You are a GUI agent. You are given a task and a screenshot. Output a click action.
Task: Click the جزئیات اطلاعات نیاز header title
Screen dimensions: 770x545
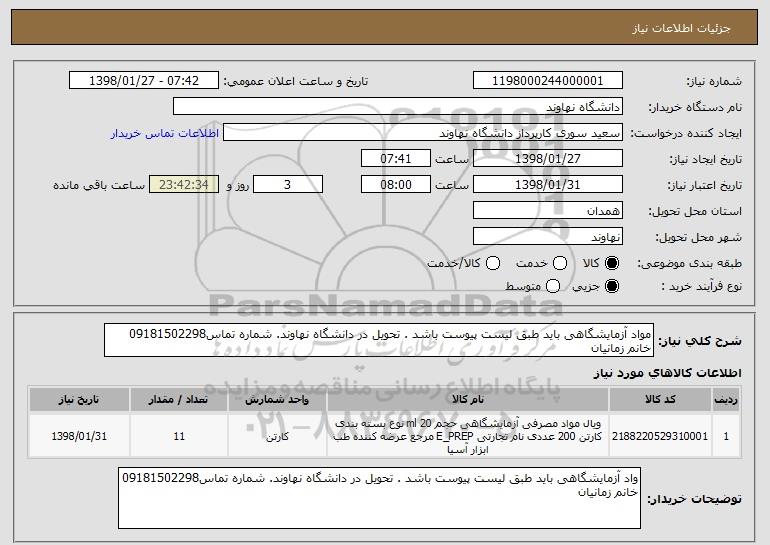(x=681, y=28)
